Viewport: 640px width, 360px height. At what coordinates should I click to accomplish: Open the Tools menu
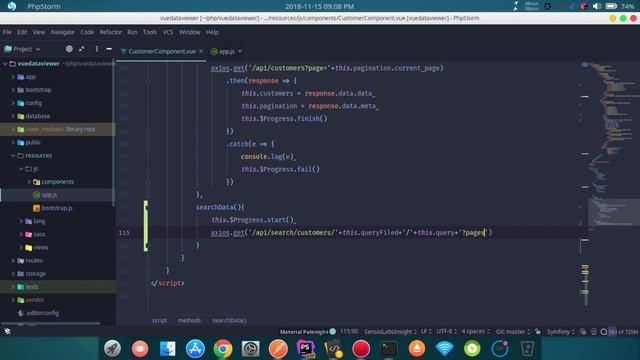pos(150,32)
